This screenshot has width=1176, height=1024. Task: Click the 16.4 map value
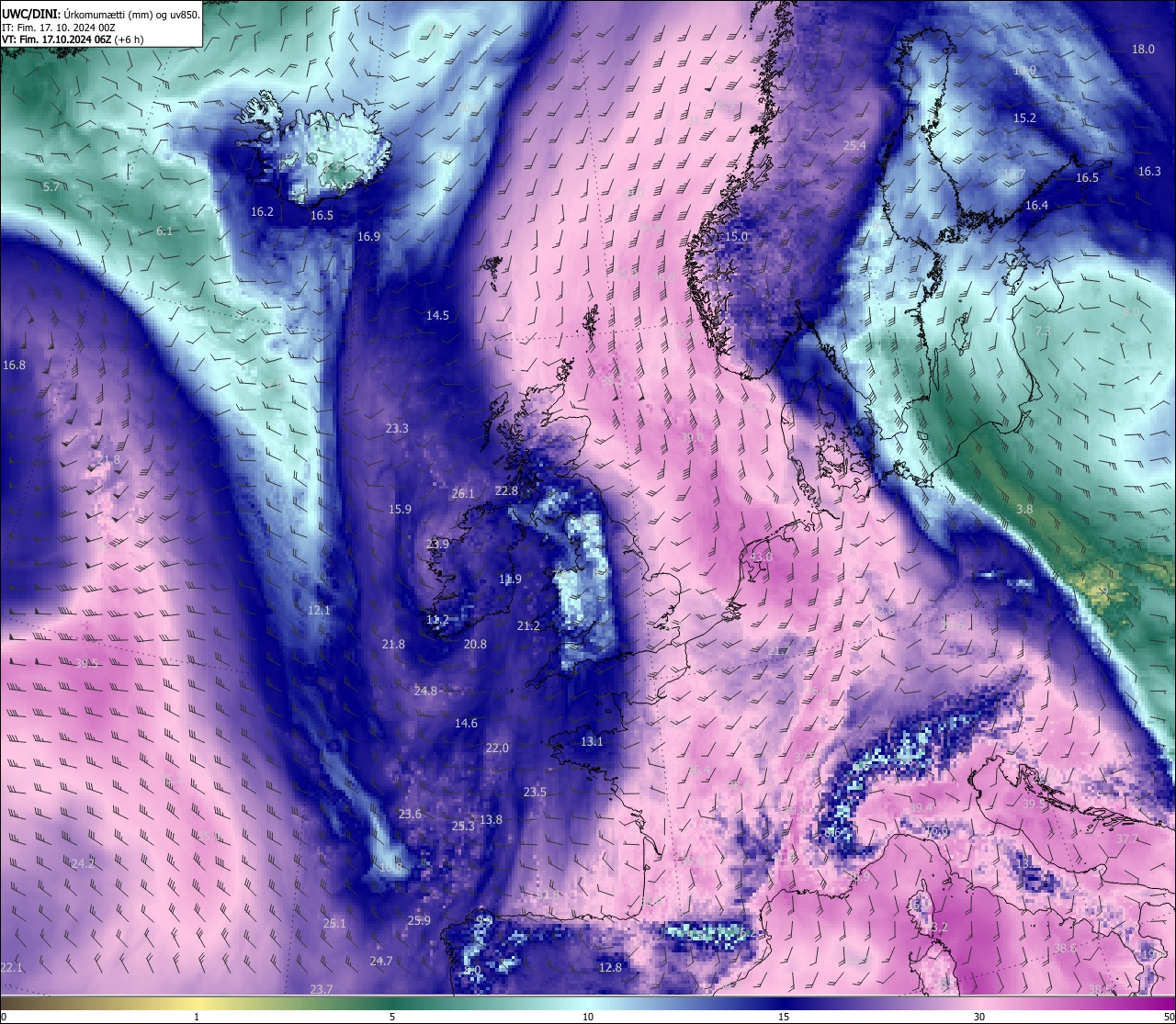1036,206
